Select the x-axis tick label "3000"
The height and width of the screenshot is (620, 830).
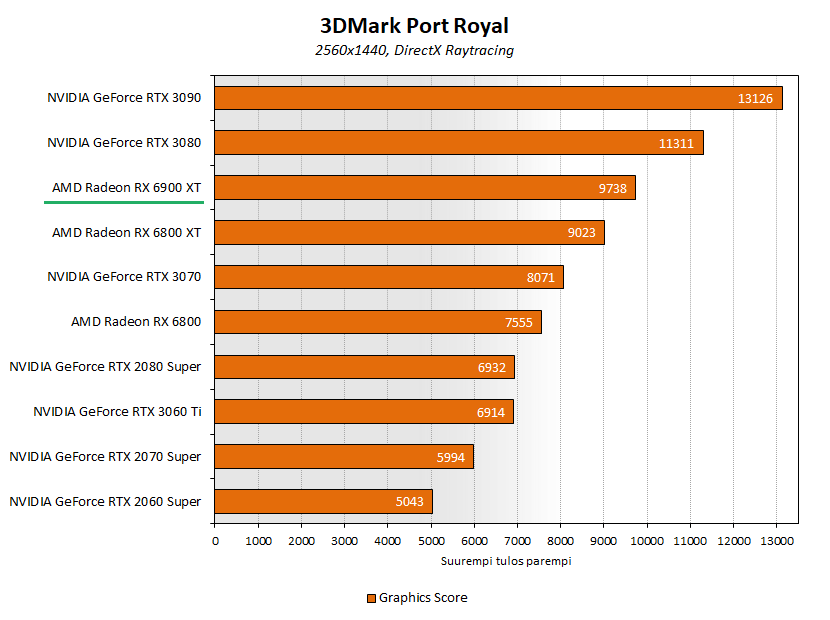point(345,541)
